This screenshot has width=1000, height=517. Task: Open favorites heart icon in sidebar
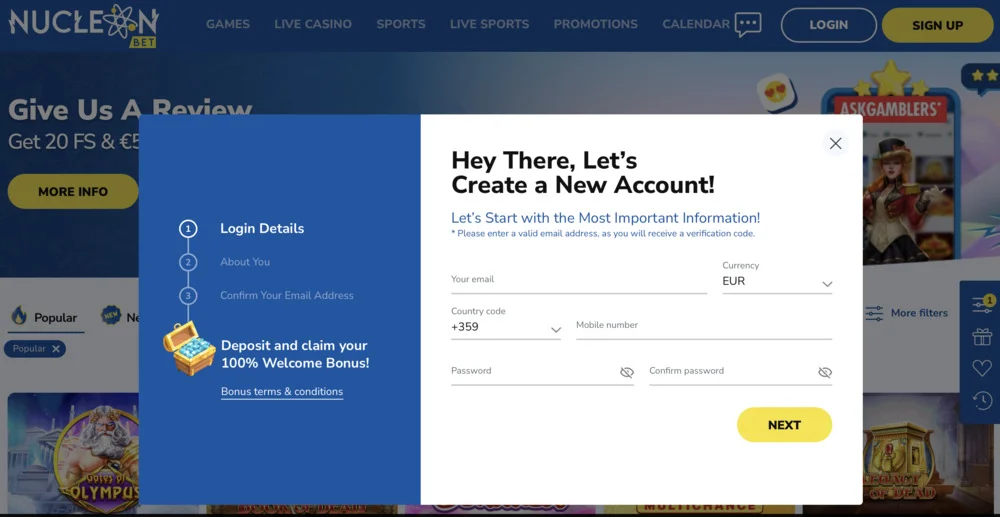point(982,368)
